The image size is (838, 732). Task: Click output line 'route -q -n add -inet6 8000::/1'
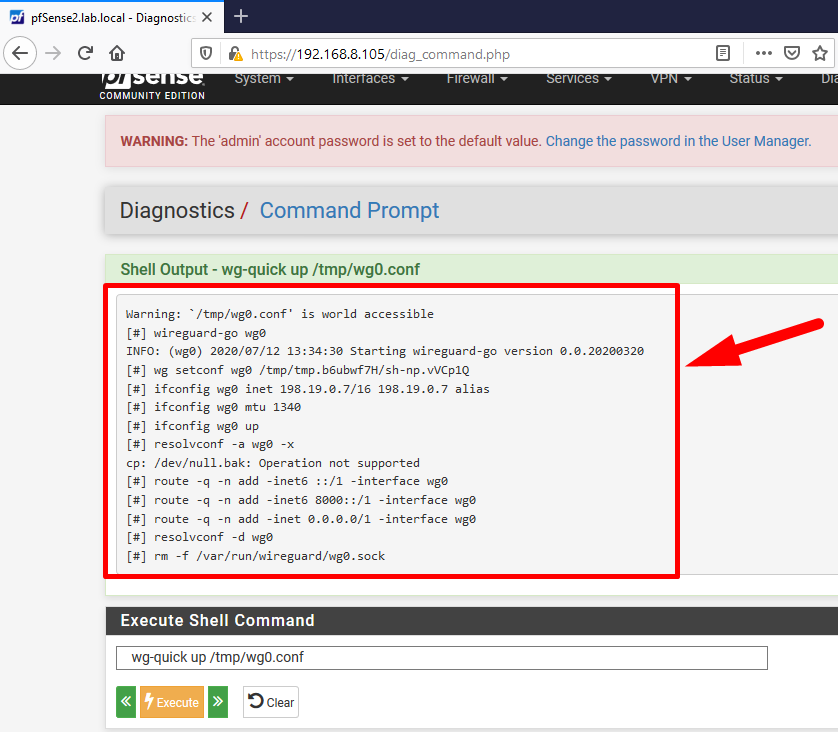[301, 500]
